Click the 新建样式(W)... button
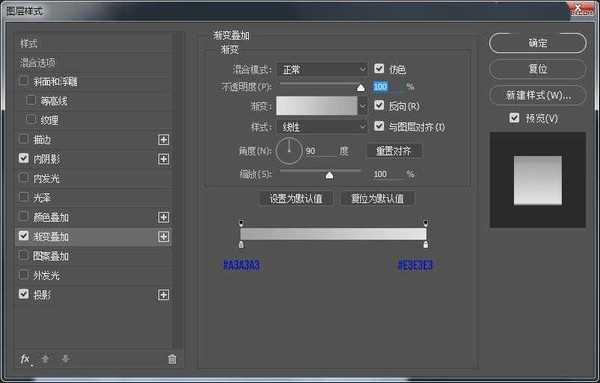Screen dimensions: 600x383 point(538,95)
